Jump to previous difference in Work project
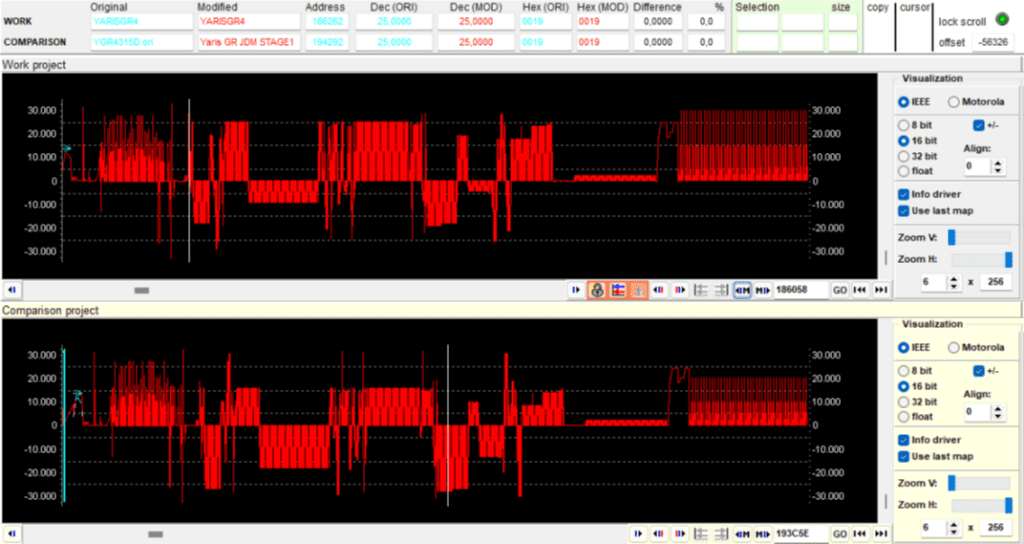Screen dimensions: 1024x544 point(659,290)
